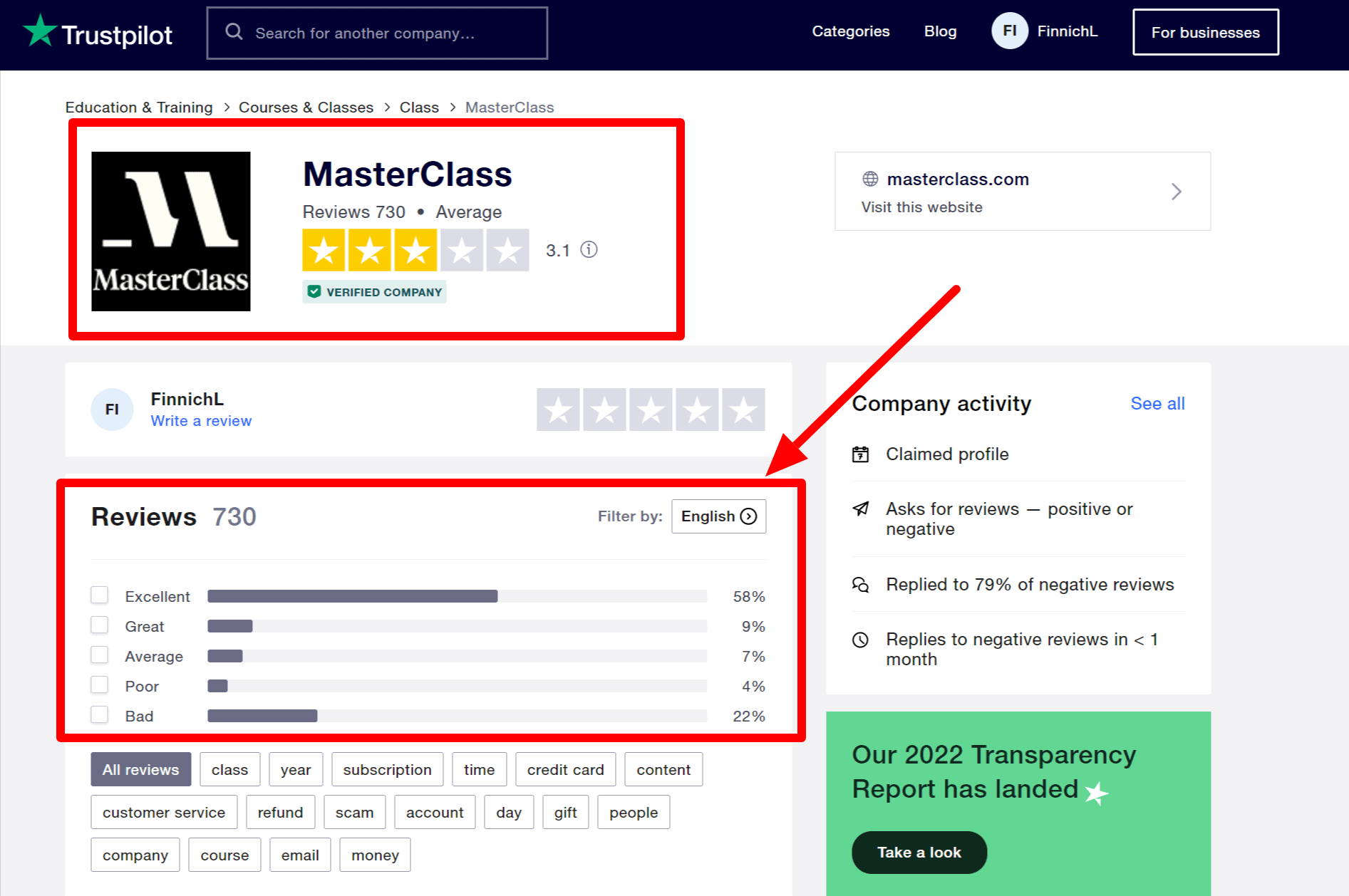Viewport: 1349px width, 896px height.
Task: Rate five stars in review widget
Action: coord(743,410)
